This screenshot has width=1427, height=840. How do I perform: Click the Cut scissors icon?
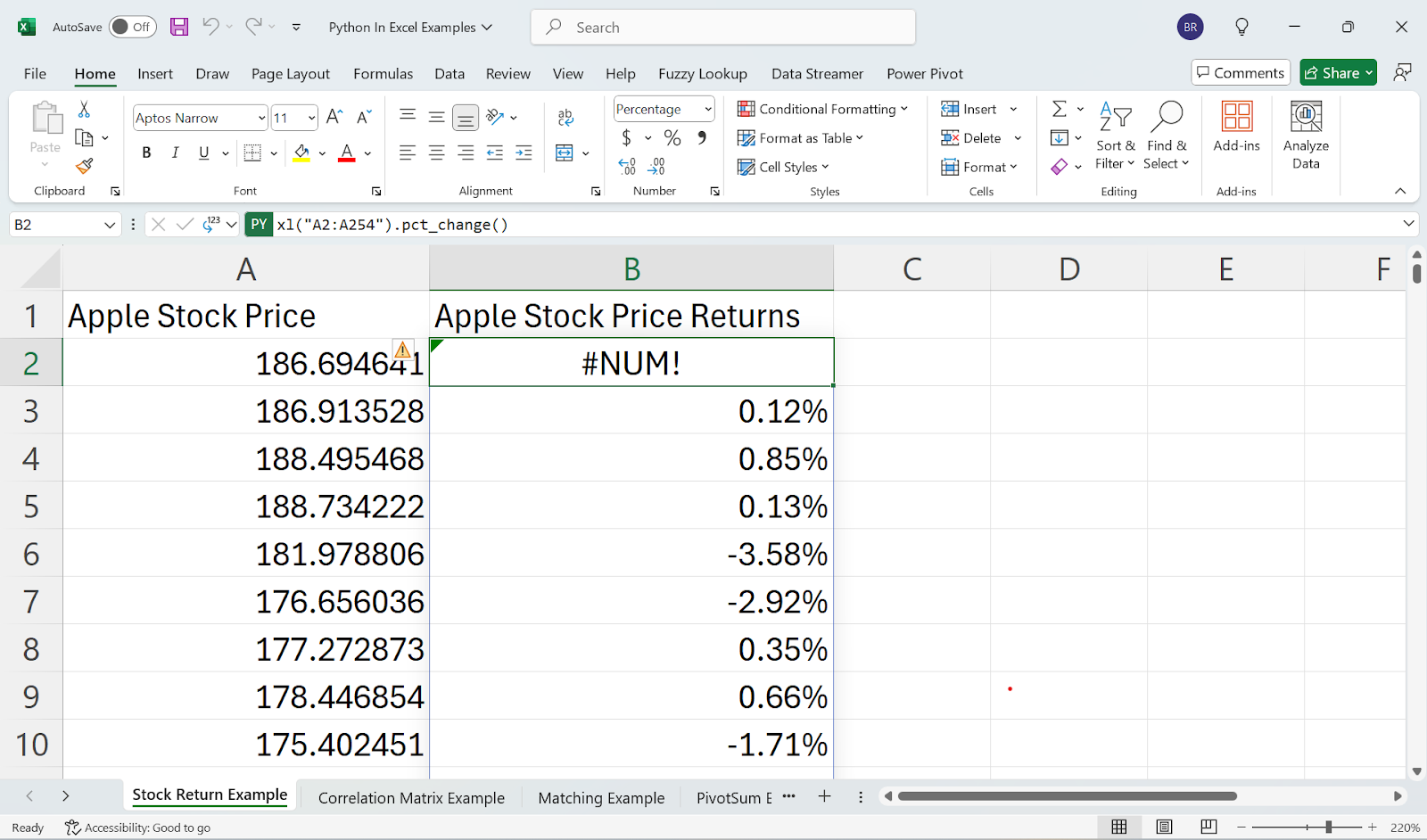(x=84, y=109)
